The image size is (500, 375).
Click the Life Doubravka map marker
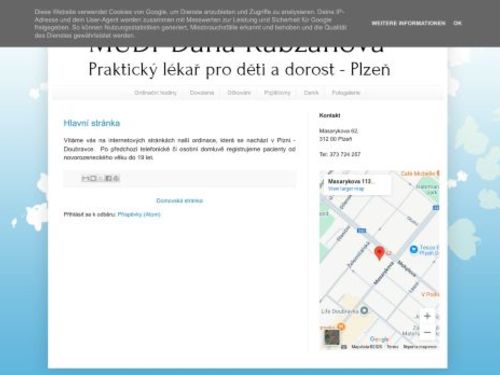pyautogui.click(x=364, y=310)
